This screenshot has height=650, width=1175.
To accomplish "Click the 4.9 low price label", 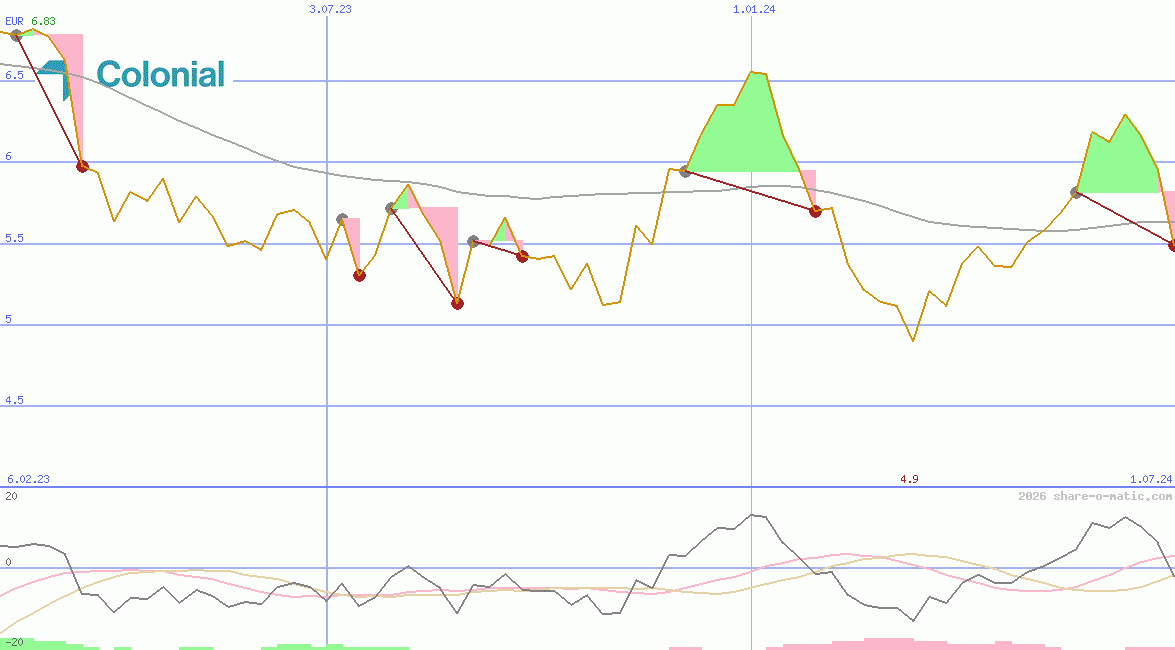I will [x=908, y=480].
